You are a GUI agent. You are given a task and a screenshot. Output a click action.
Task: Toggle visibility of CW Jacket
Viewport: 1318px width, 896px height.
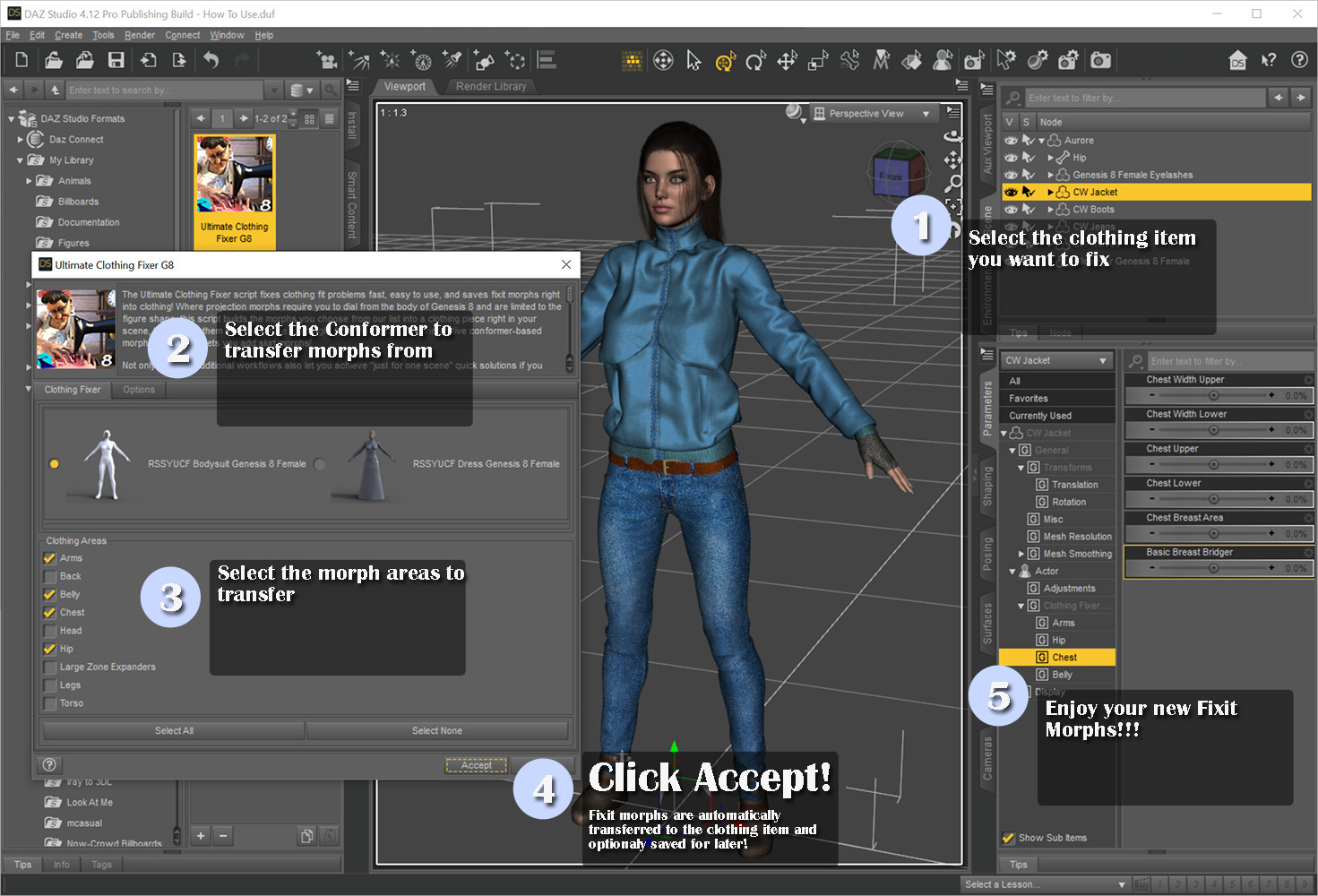1011,192
